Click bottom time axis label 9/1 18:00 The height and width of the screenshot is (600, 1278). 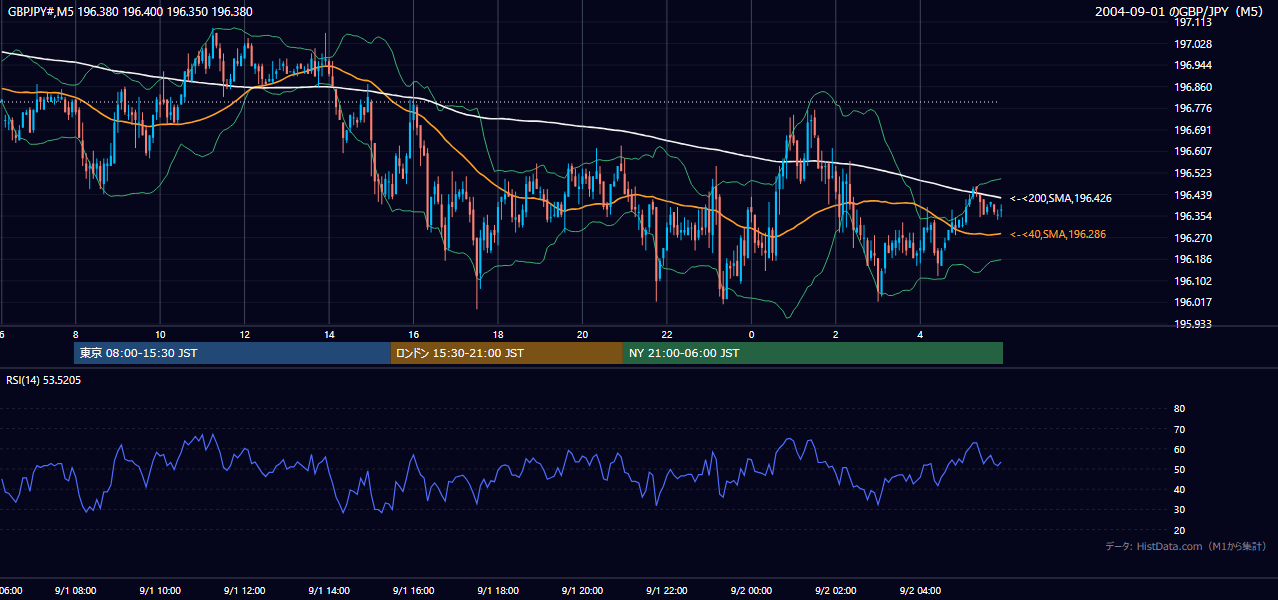(497, 591)
